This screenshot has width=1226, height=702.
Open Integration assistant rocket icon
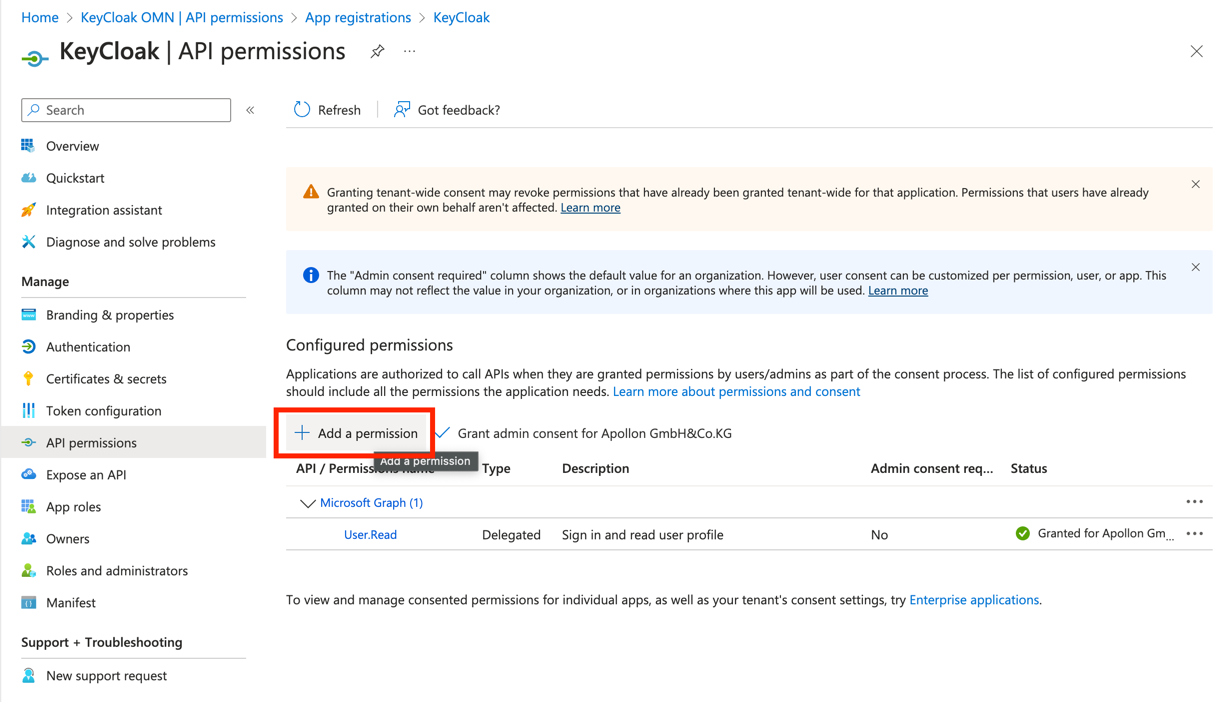tap(28, 210)
